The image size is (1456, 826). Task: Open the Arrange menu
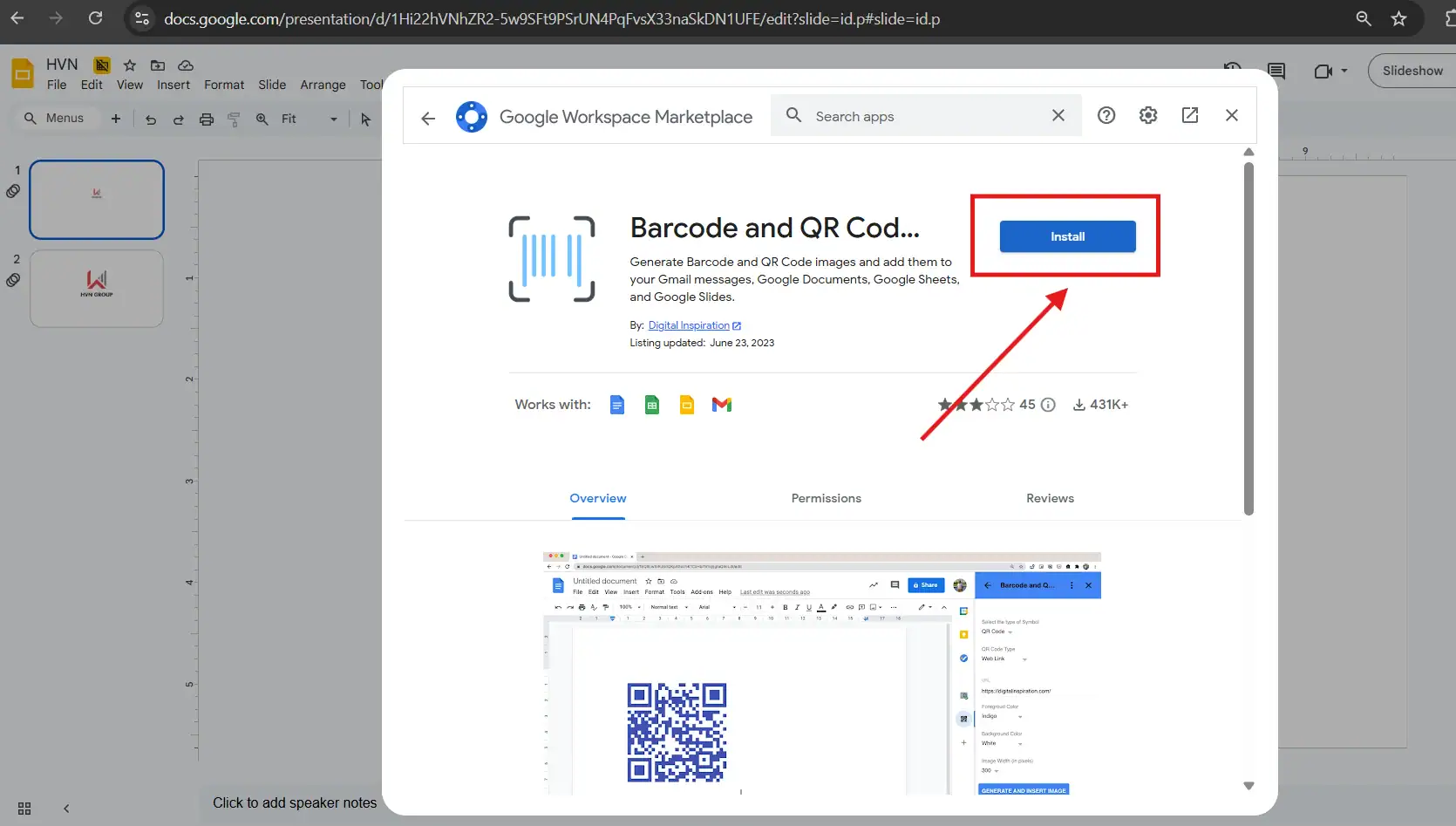pyautogui.click(x=323, y=85)
